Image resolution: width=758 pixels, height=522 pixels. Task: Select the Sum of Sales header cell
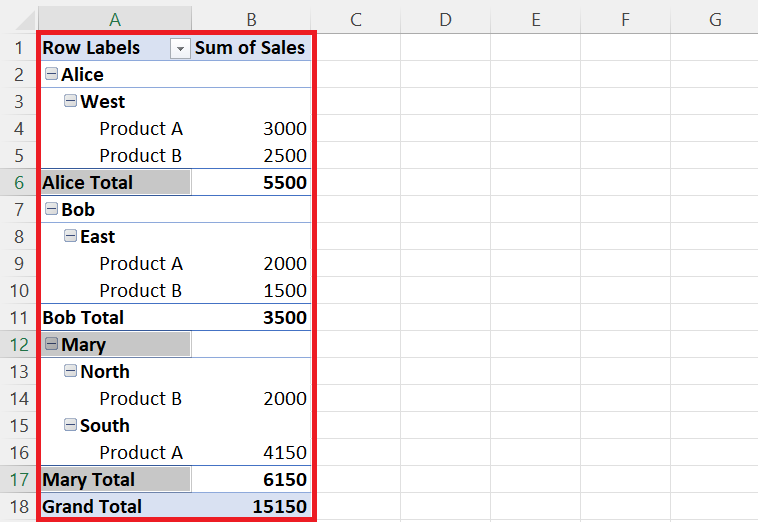click(x=251, y=47)
